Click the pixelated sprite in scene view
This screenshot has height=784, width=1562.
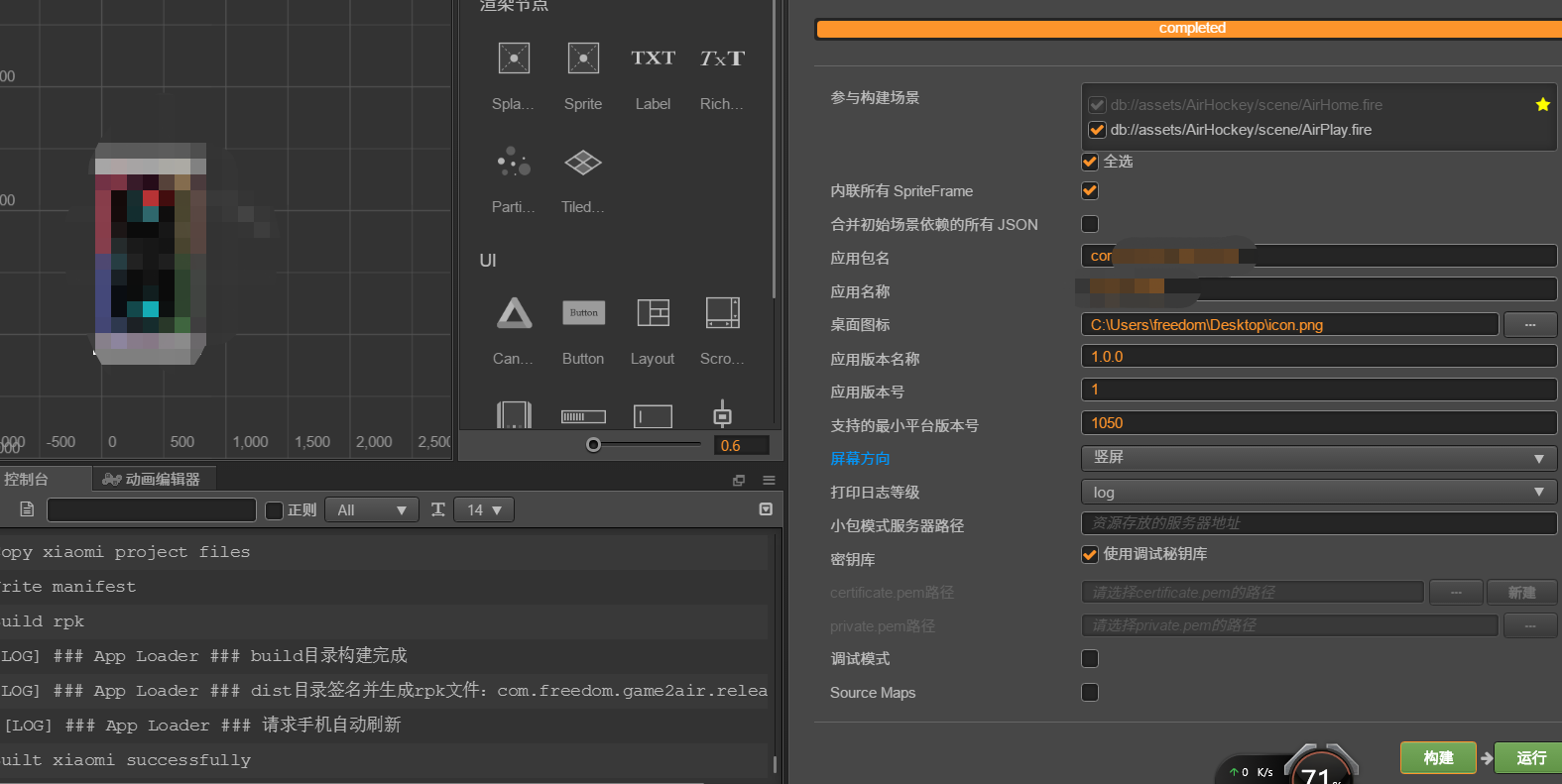click(x=151, y=254)
